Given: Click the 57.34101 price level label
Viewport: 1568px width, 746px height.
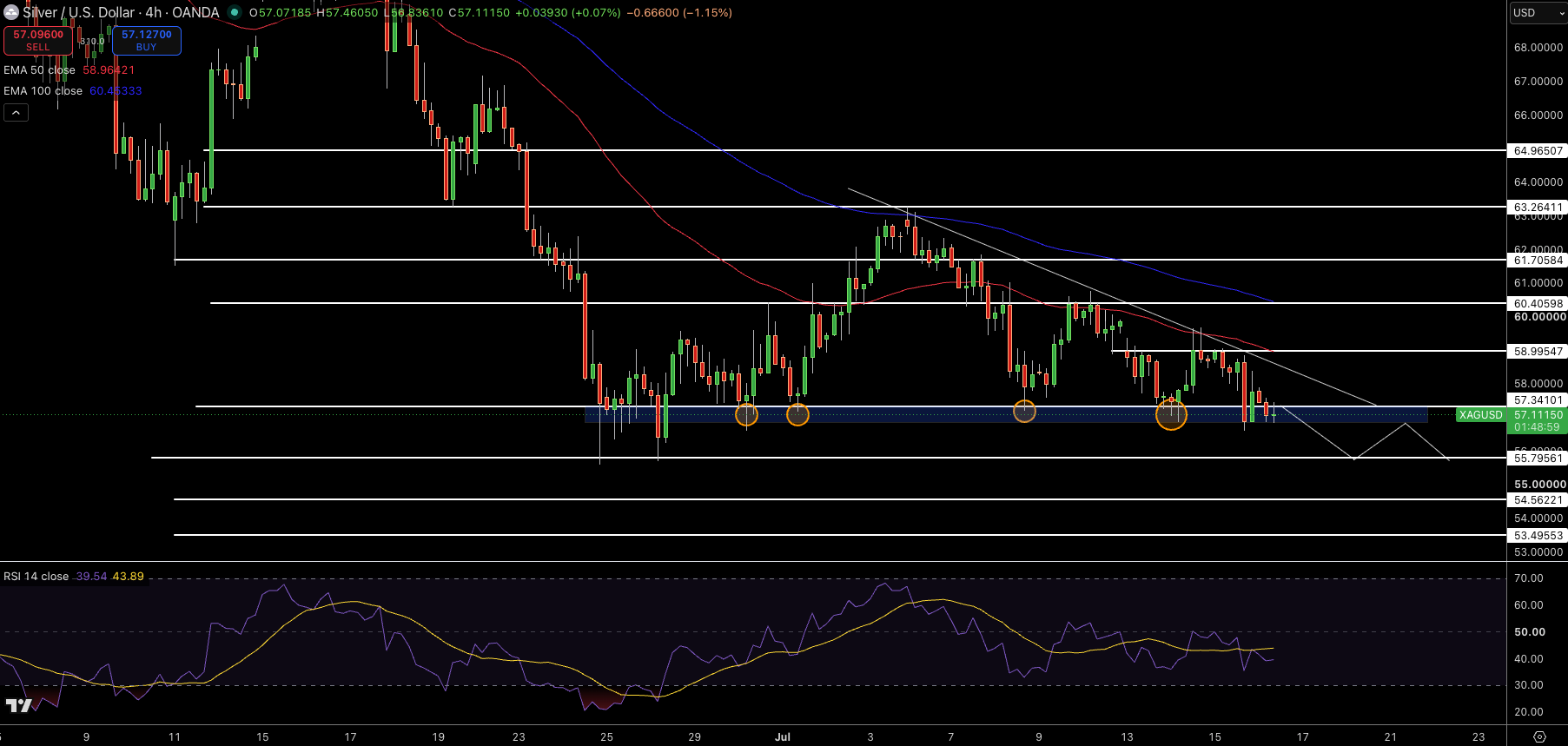Looking at the screenshot, I should pos(1538,400).
